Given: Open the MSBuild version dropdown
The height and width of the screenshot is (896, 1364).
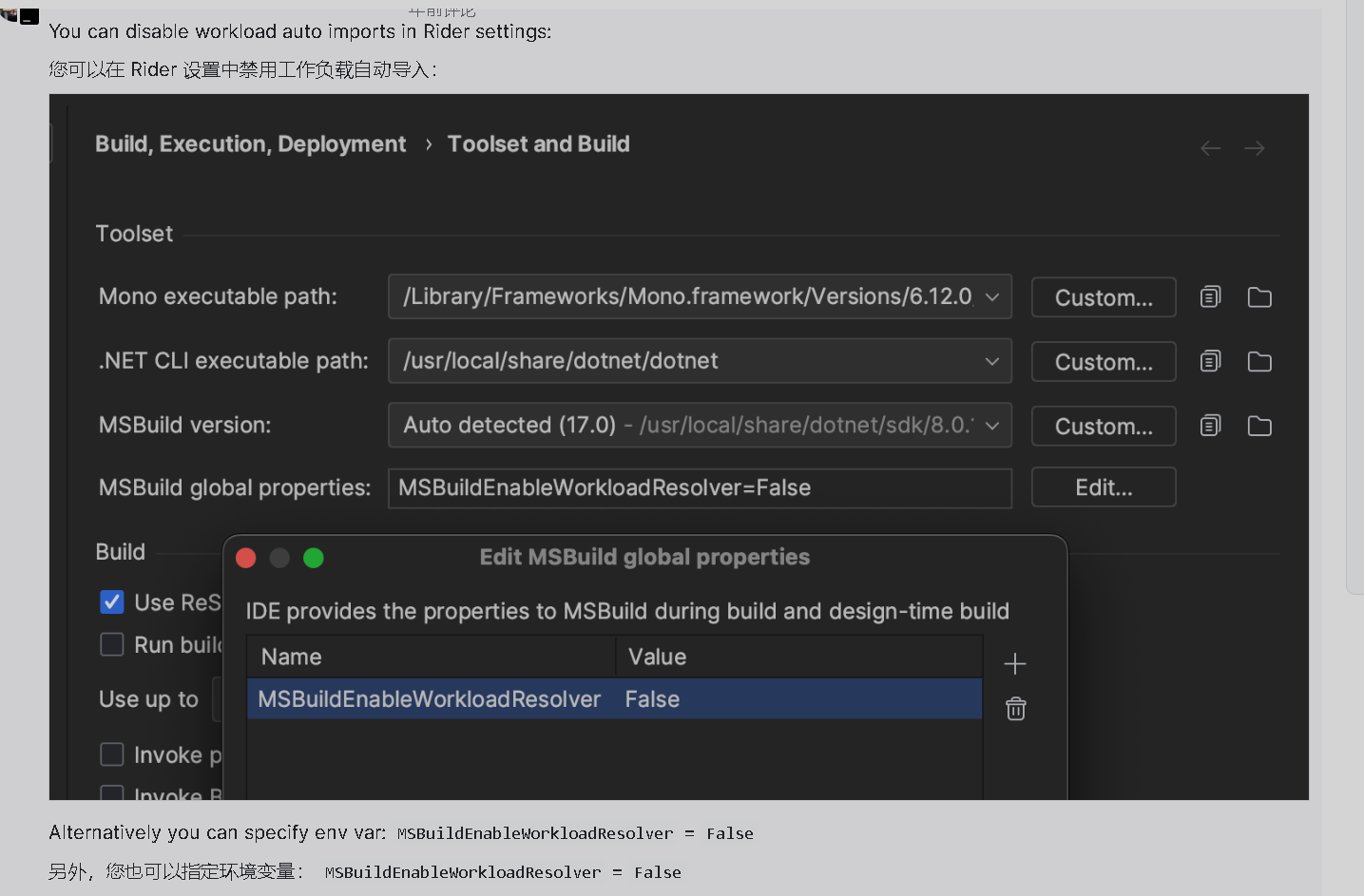Looking at the screenshot, I should (992, 426).
